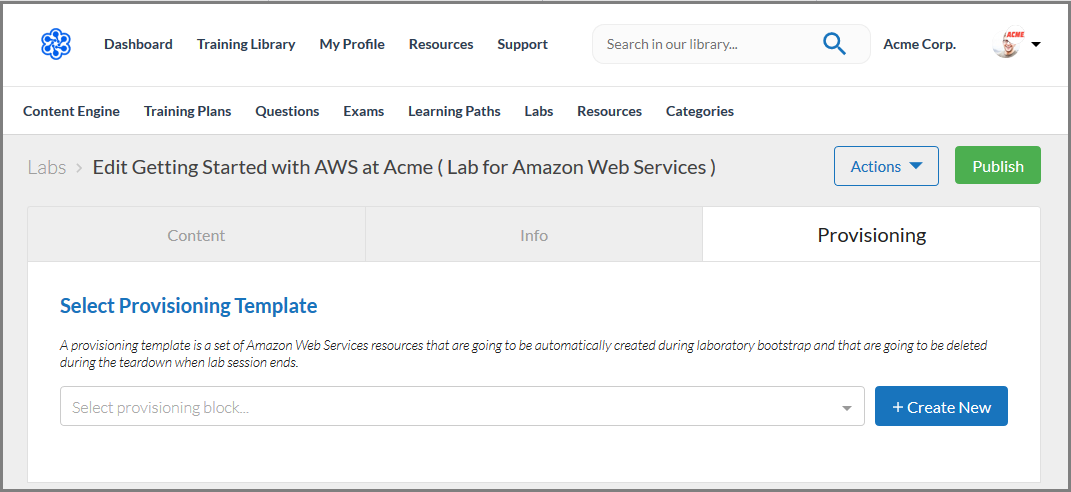Go to Training Library

click(x=246, y=44)
